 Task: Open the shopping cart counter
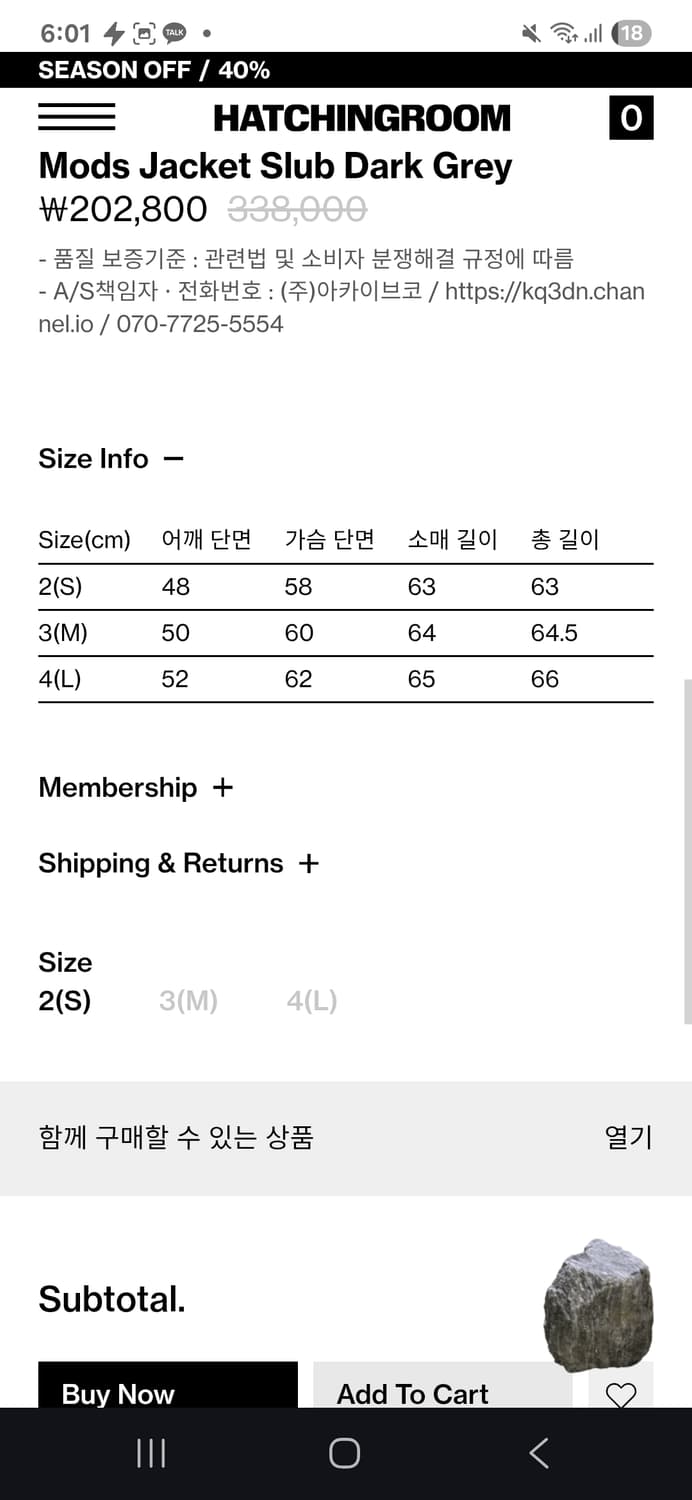[x=630, y=118]
